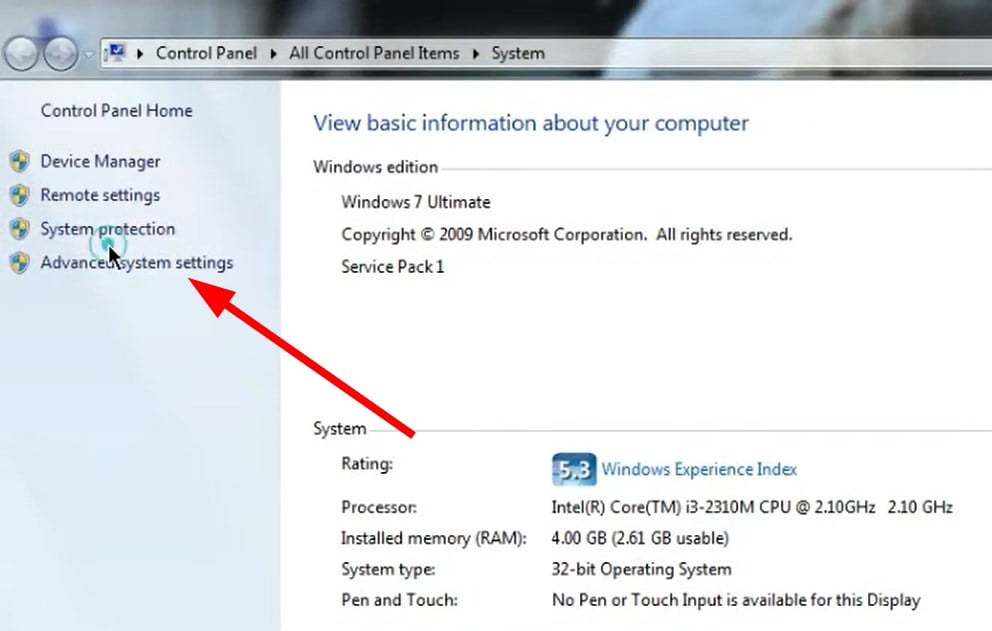Image resolution: width=992 pixels, height=631 pixels.
Task: Click the Processor label
Action: (x=379, y=507)
